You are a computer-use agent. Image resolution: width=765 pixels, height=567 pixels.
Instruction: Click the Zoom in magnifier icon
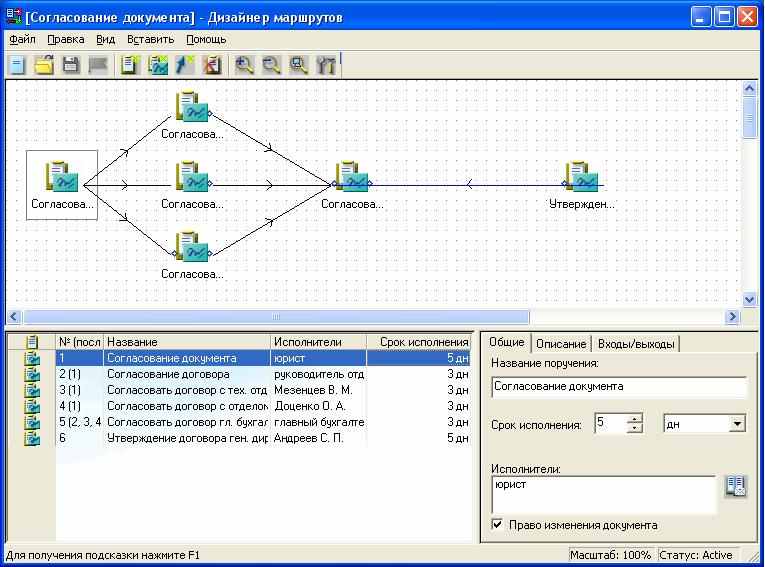[x=244, y=65]
